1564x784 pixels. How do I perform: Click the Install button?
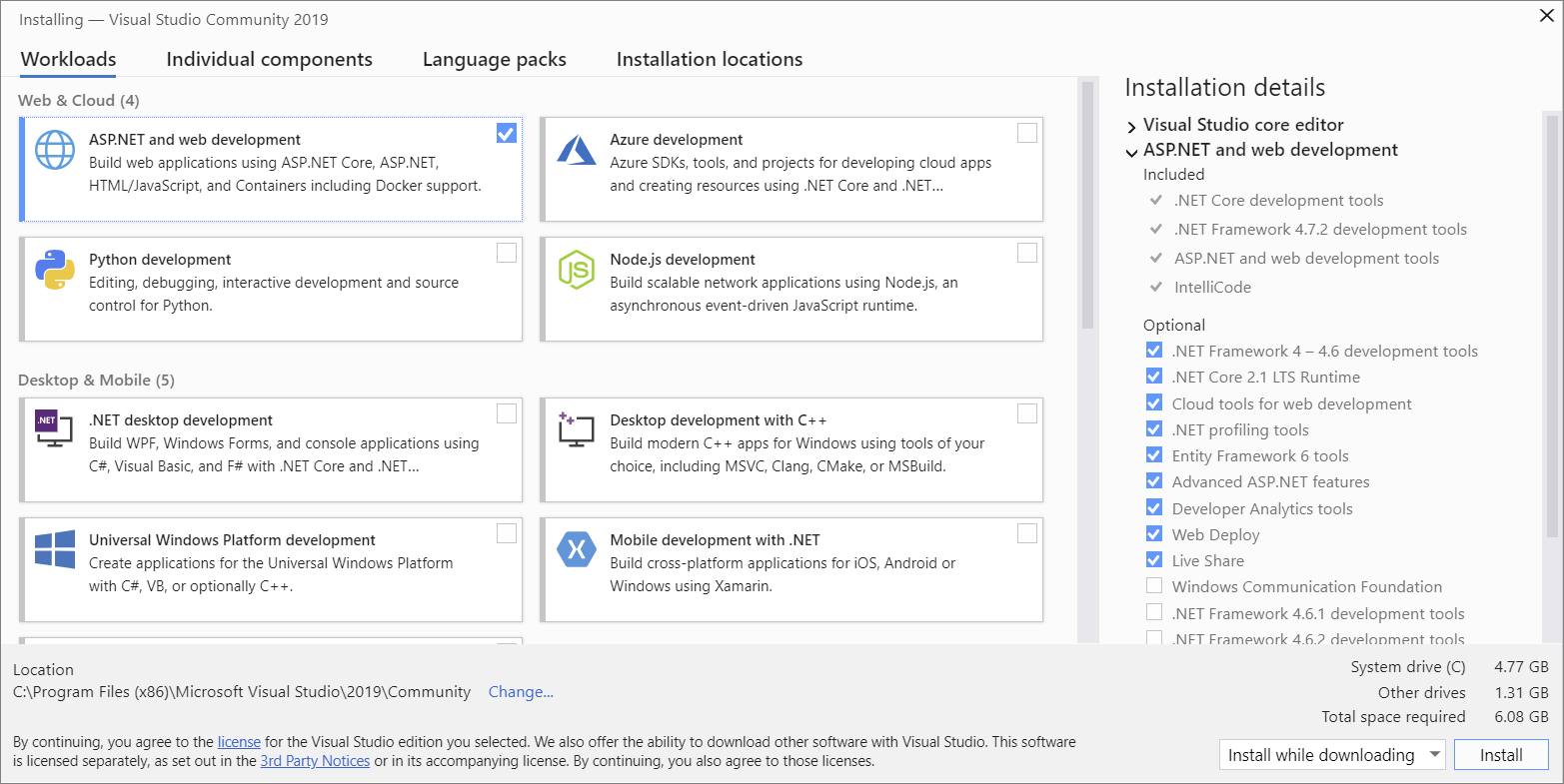(x=1501, y=755)
